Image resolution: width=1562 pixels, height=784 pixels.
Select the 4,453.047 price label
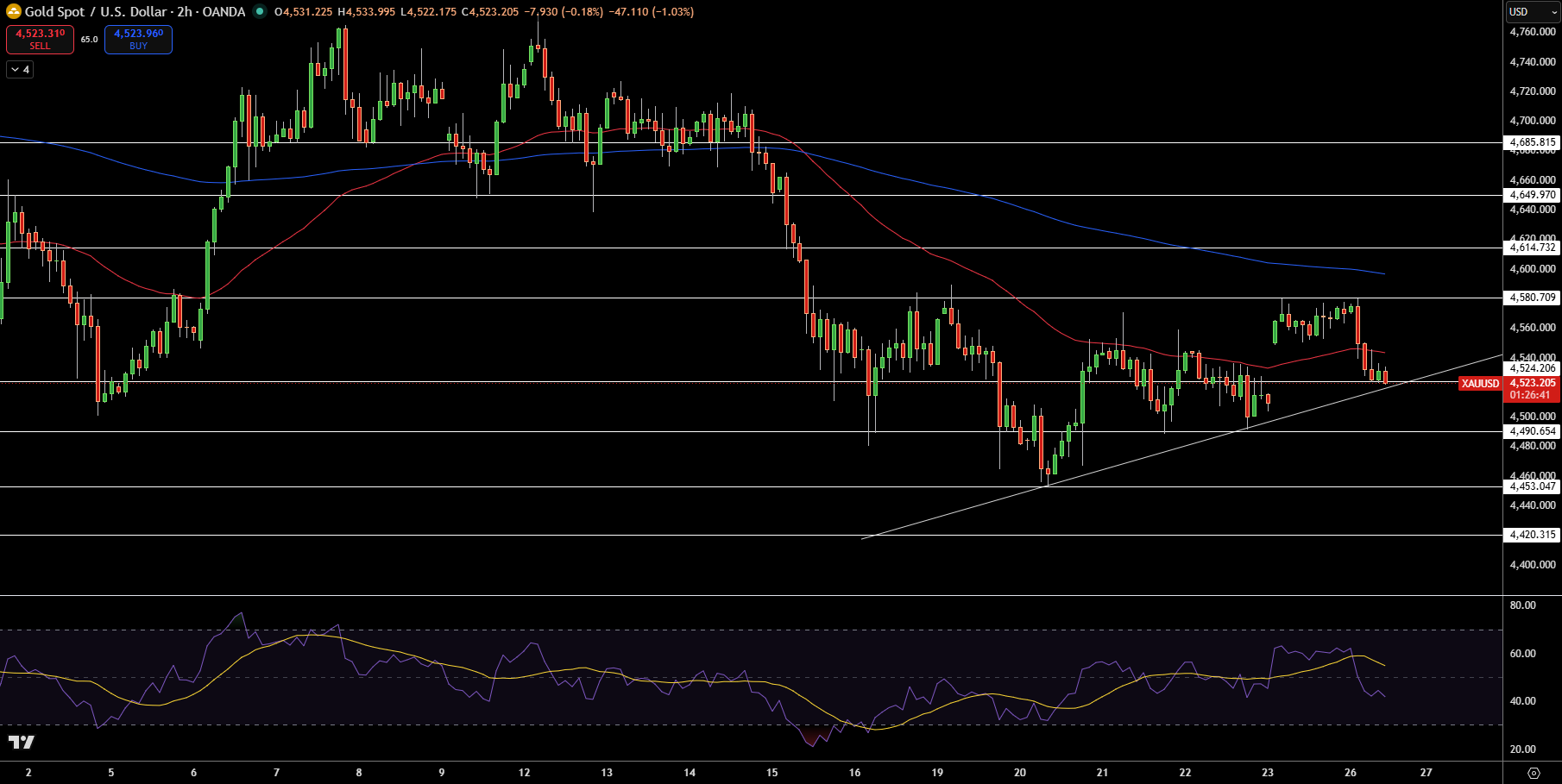(1533, 486)
